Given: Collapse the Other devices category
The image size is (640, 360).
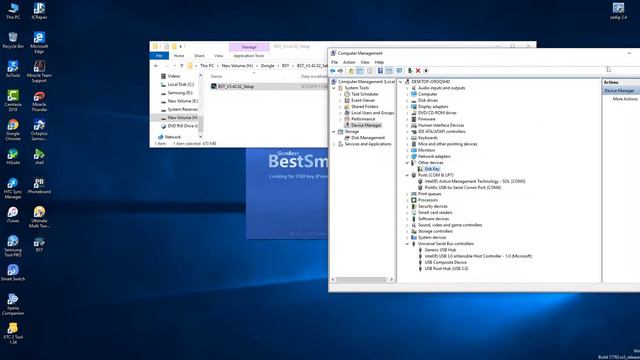Looking at the screenshot, I should pyautogui.click(x=407, y=163).
